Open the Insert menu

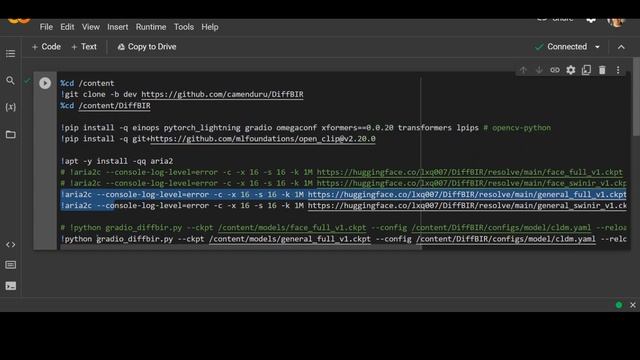(118, 27)
